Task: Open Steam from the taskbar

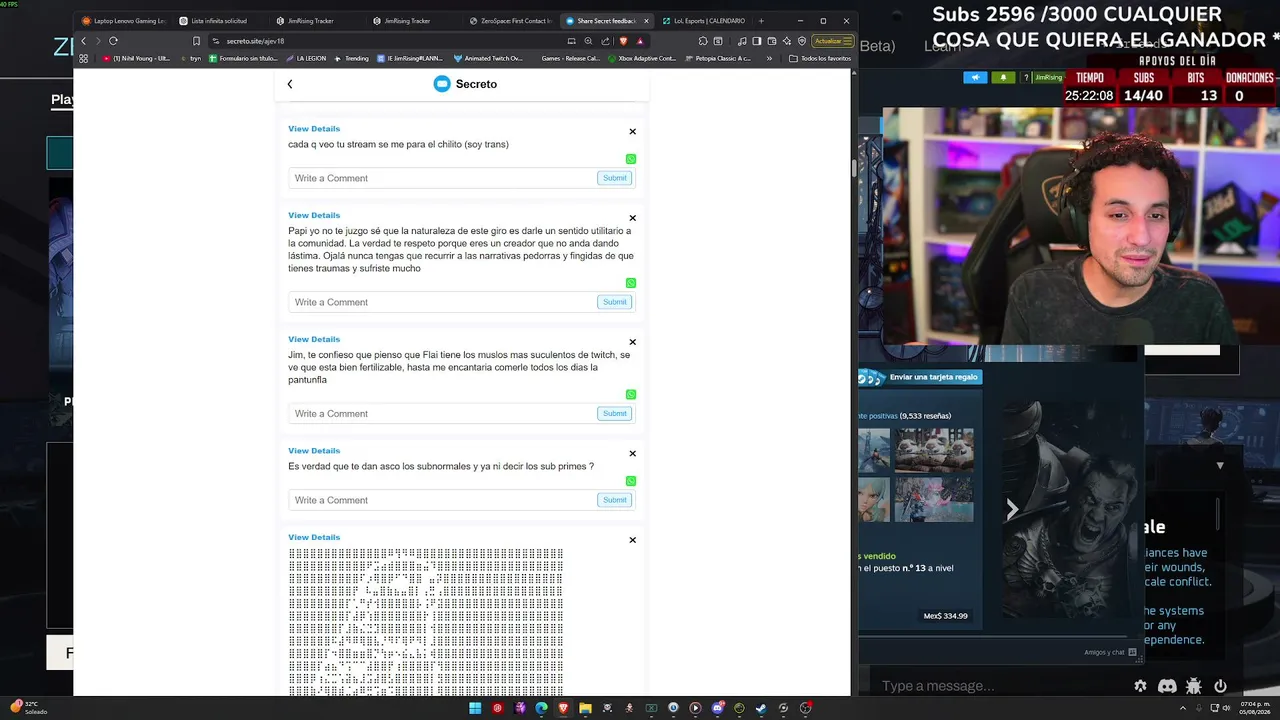Action: (x=761, y=708)
